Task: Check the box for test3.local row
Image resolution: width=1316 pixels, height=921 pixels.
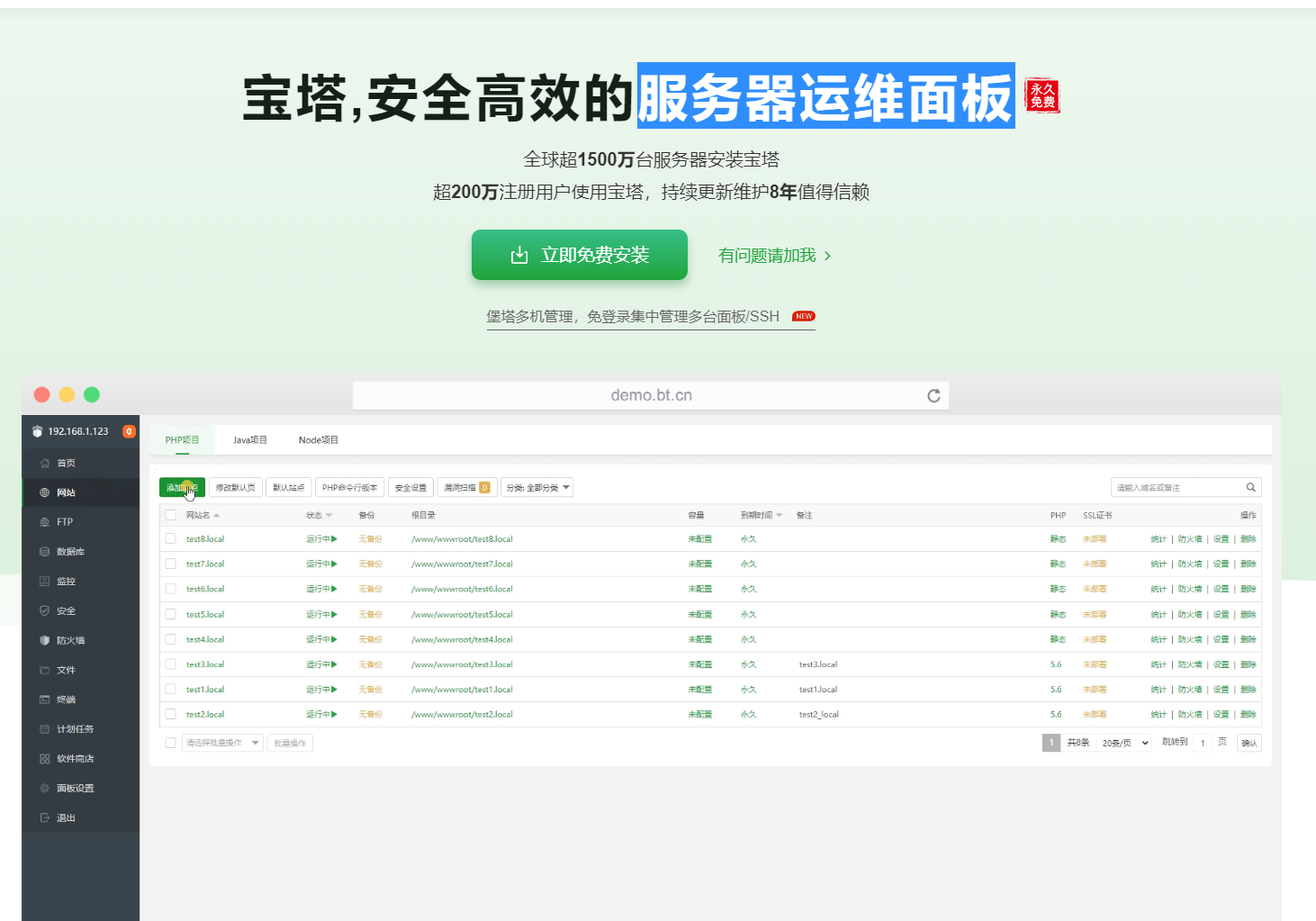Action: point(170,664)
